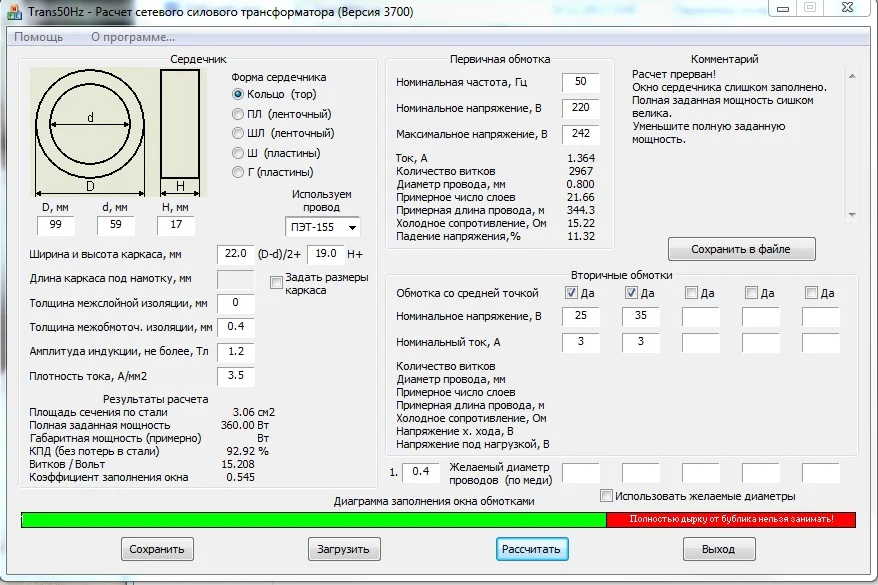Click red overfill section of fill diagram
Image resolution: width=878 pixels, height=585 pixels.
coord(731,520)
